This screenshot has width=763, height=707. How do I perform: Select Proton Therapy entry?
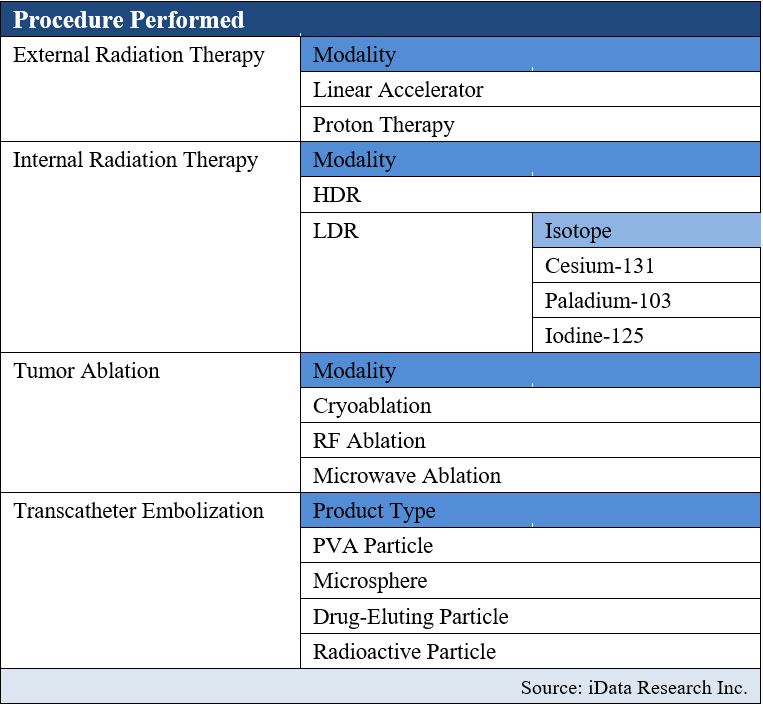point(530,125)
